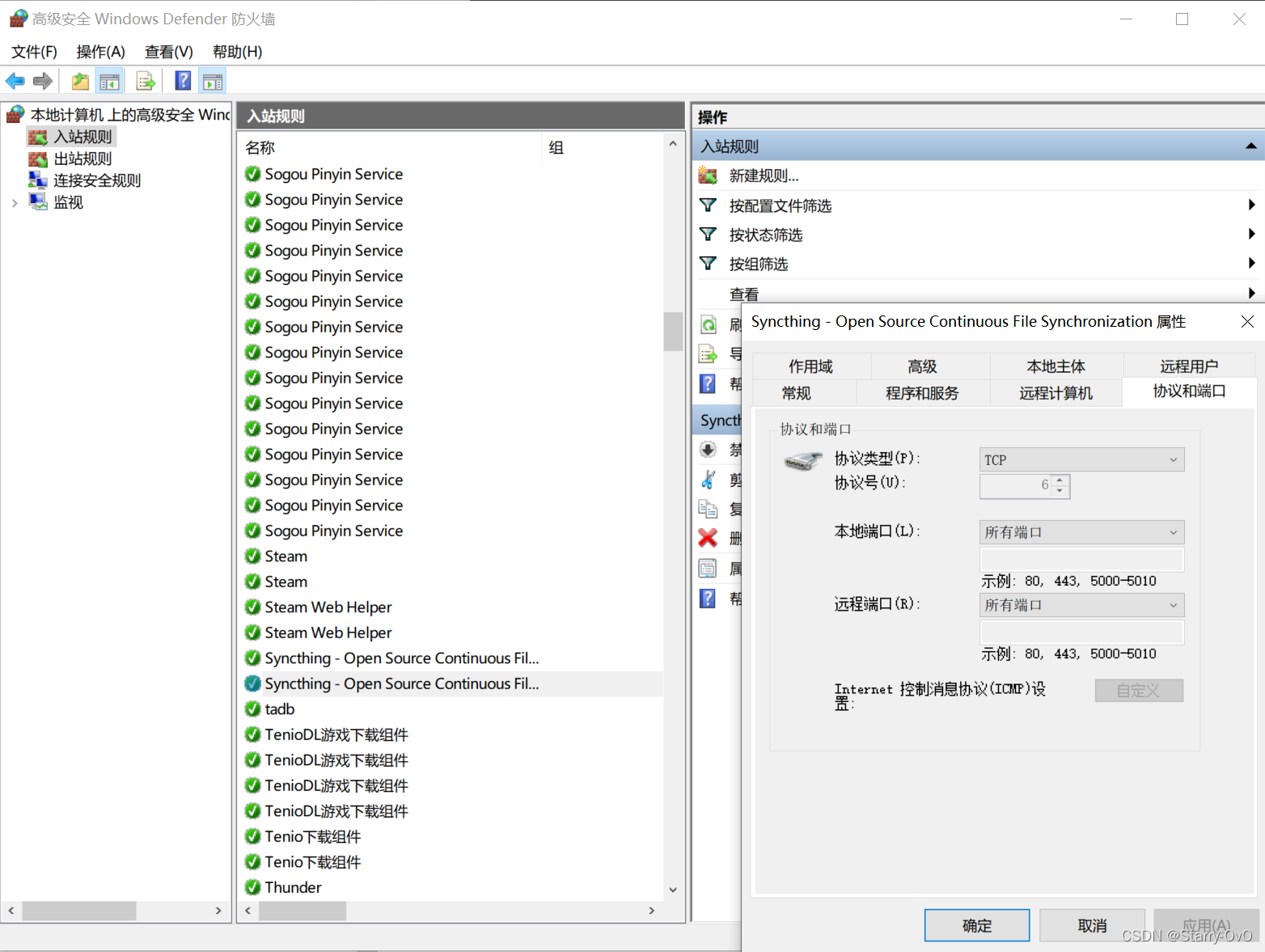The width and height of the screenshot is (1265, 952).
Task: Expand the 监视 tree node
Action: 15,203
